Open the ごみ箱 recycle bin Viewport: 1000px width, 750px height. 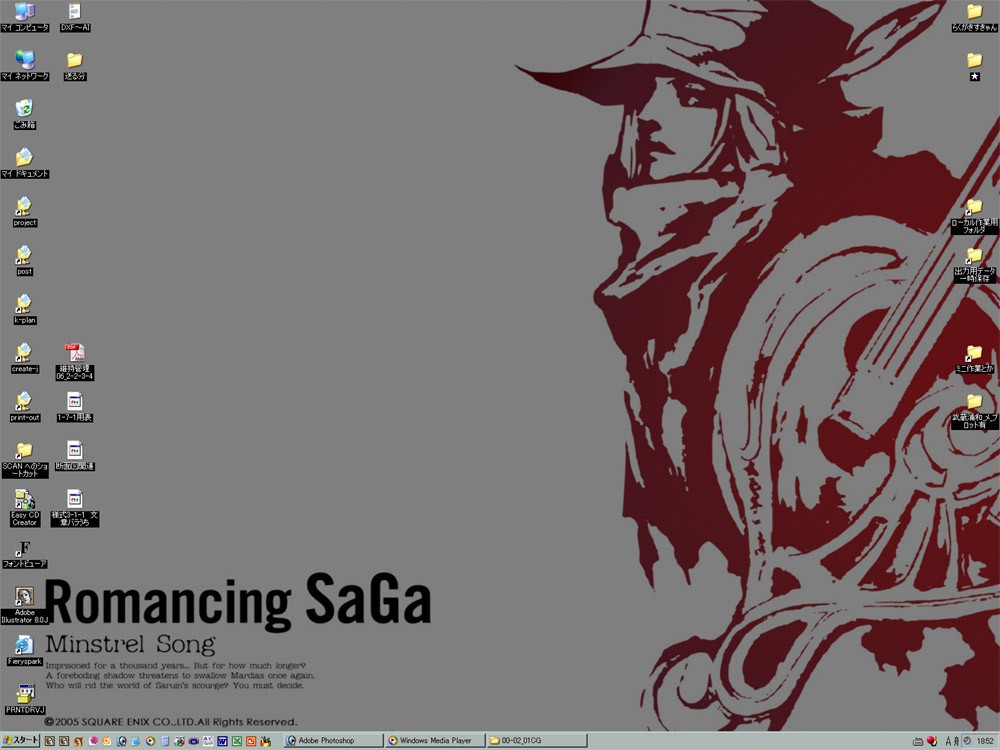point(24,114)
